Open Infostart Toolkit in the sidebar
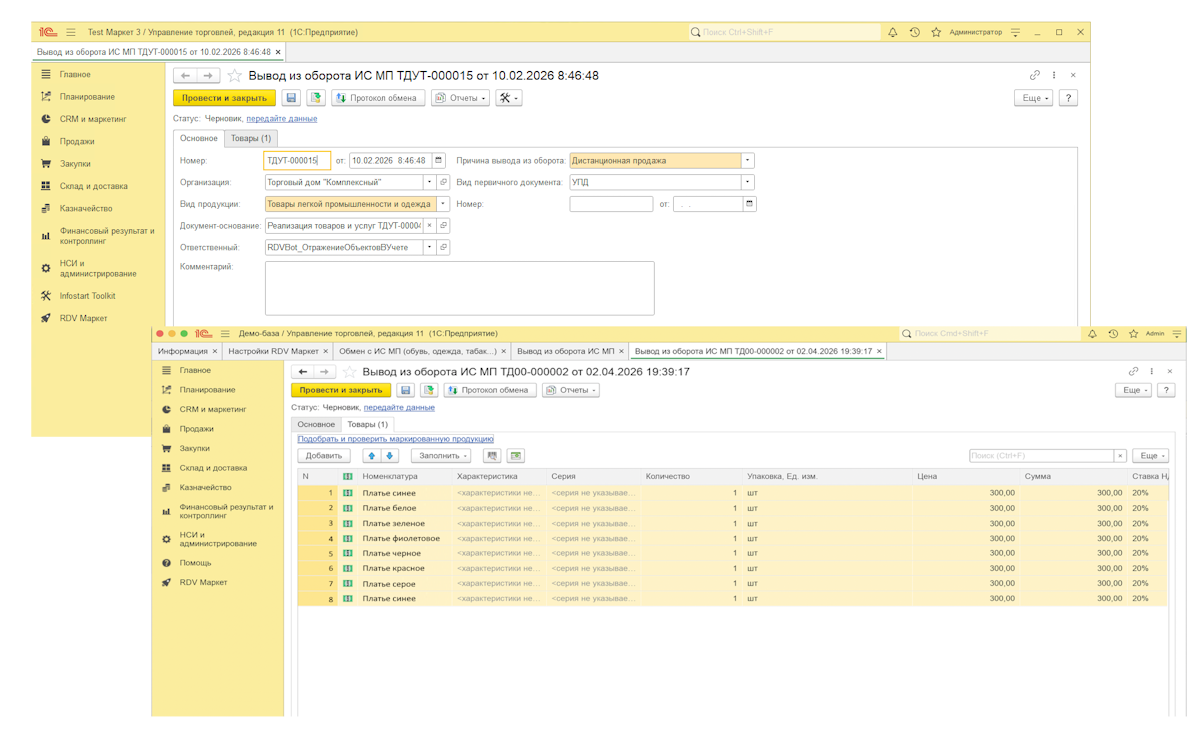1200x749 pixels. coord(87,296)
